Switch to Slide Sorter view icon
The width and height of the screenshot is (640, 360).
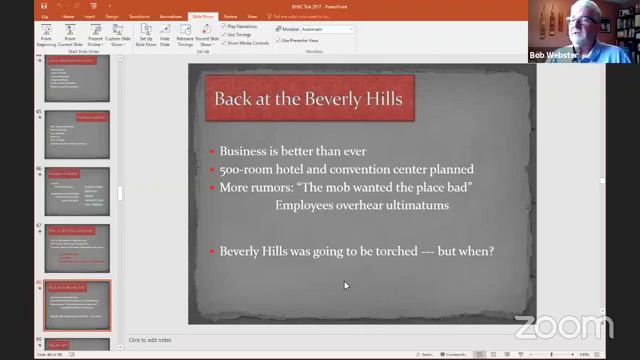493,355
